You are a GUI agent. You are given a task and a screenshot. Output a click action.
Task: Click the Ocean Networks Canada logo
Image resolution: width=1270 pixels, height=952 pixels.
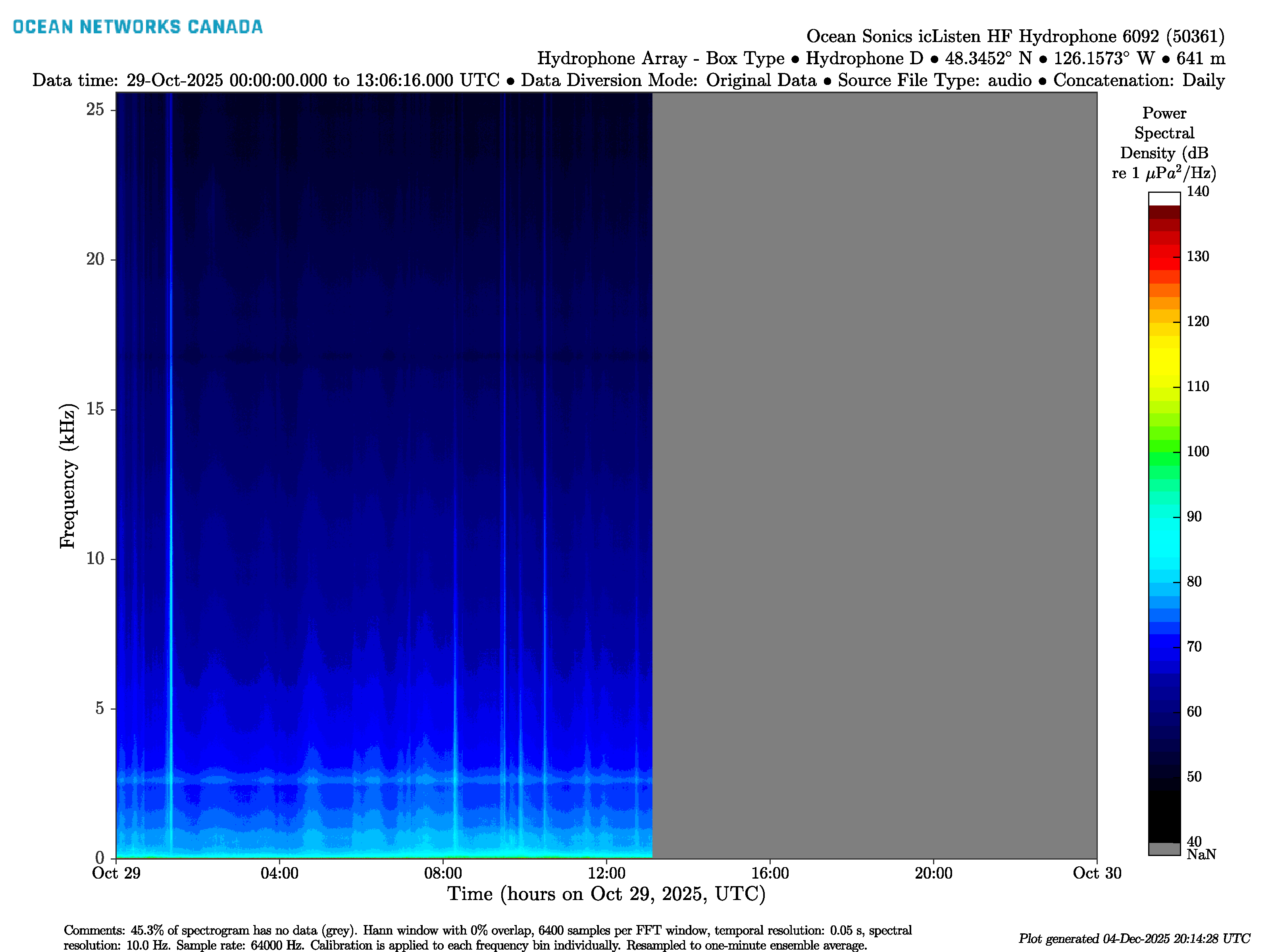(138, 27)
